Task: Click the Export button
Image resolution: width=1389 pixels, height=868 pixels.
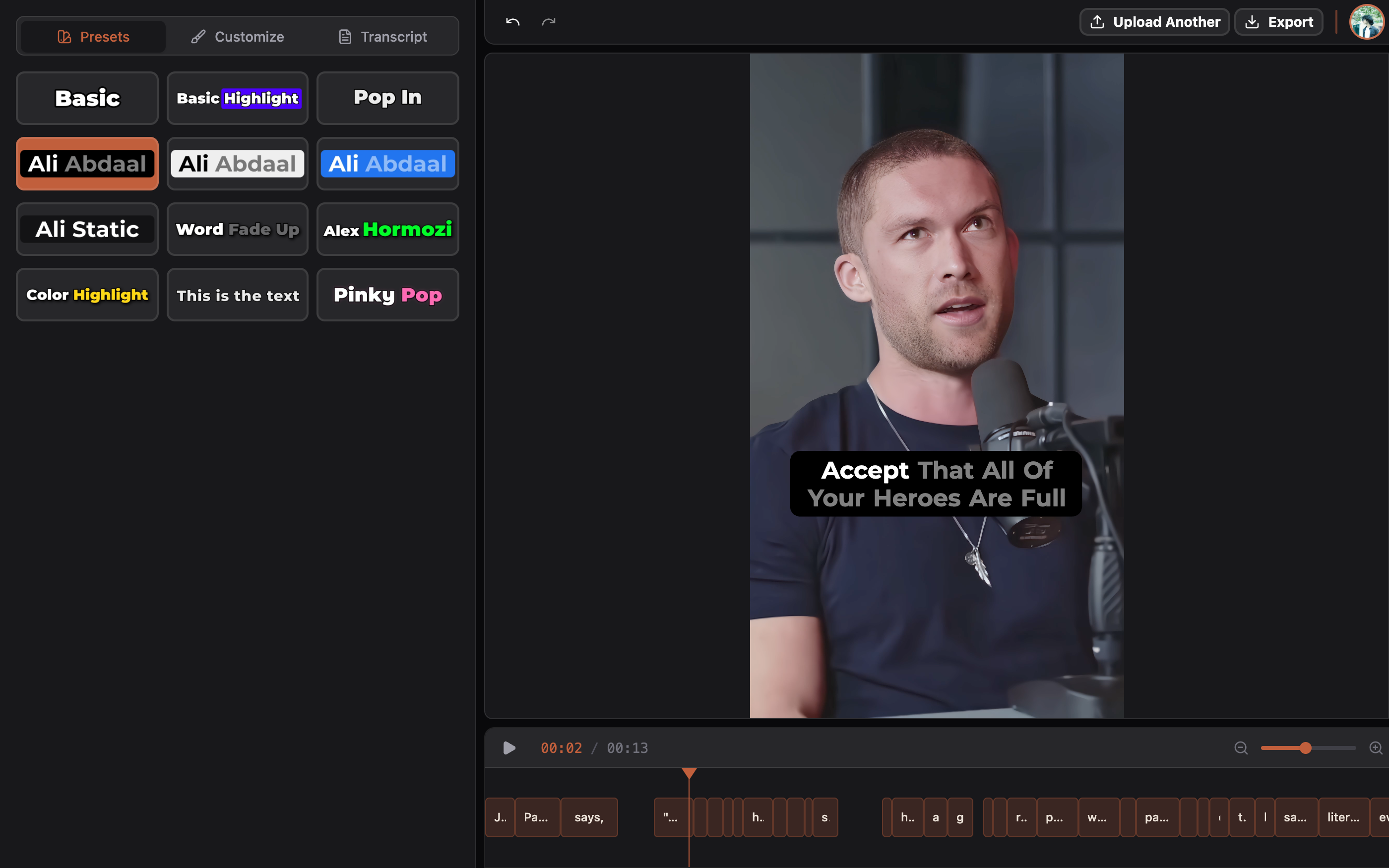Action: pyautogui.click(x=1279, y=22)
